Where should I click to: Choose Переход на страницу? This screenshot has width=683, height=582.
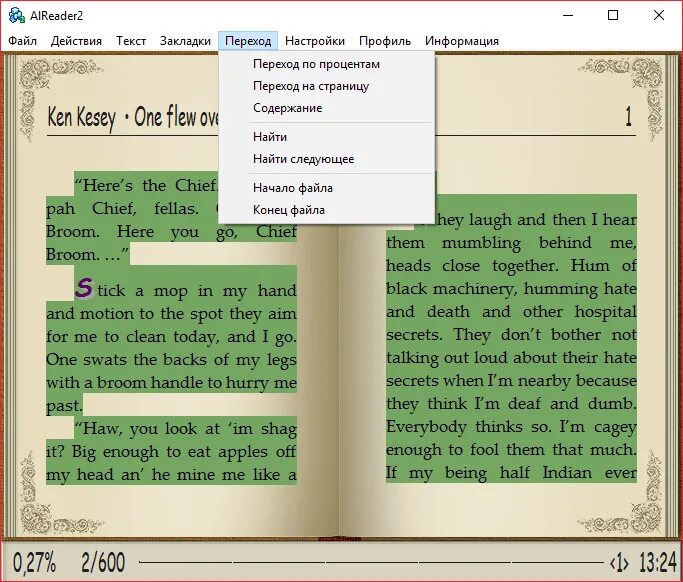327,86
